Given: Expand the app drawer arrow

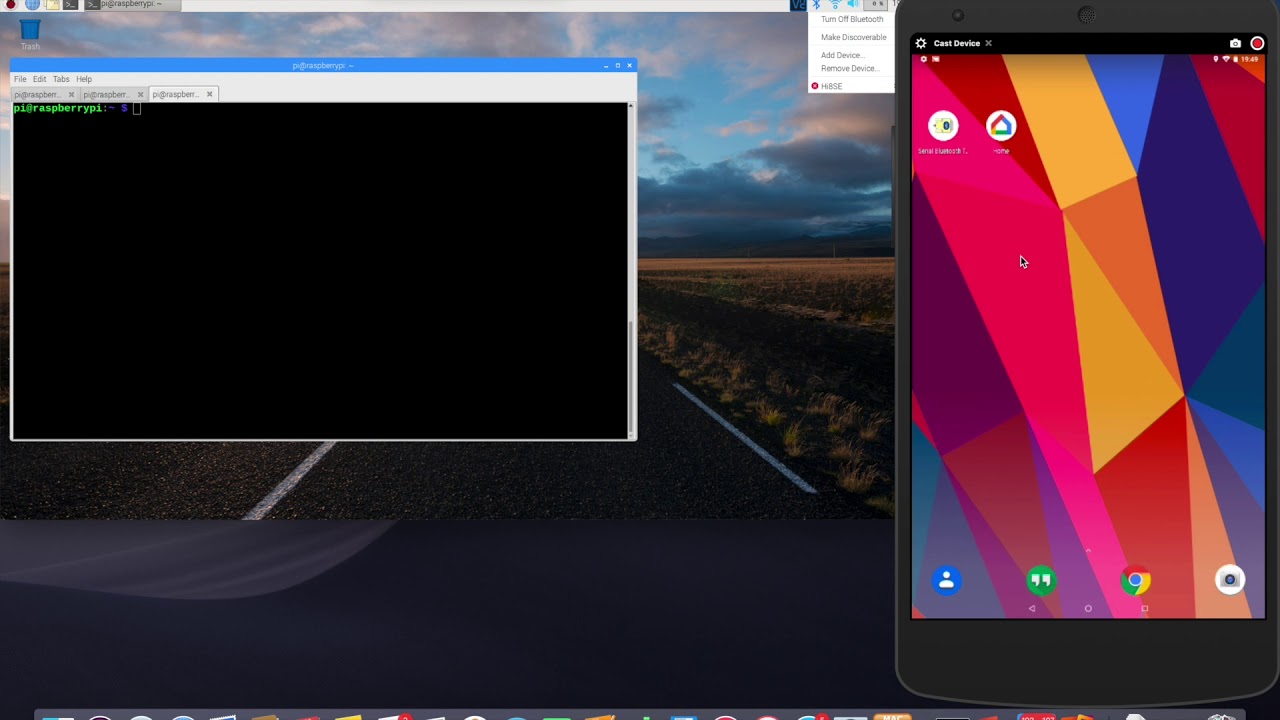Looking at the screenshot, I should click(x=1088, y=549).
